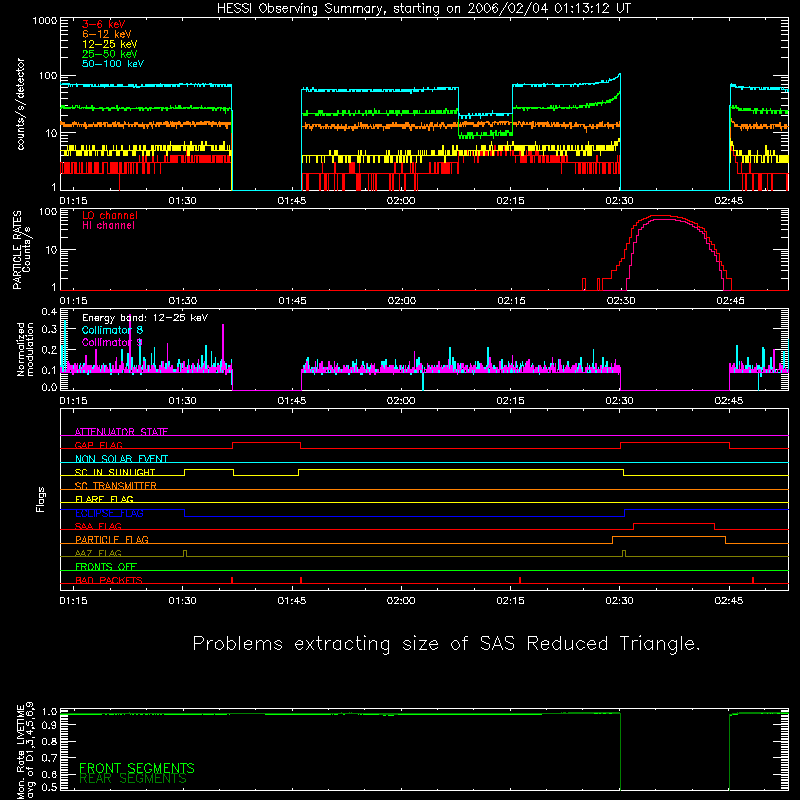The width and height of the screenshot is (800, 800).
Task: Click the BAD PACKETS flag label
Action: (109, 580)
